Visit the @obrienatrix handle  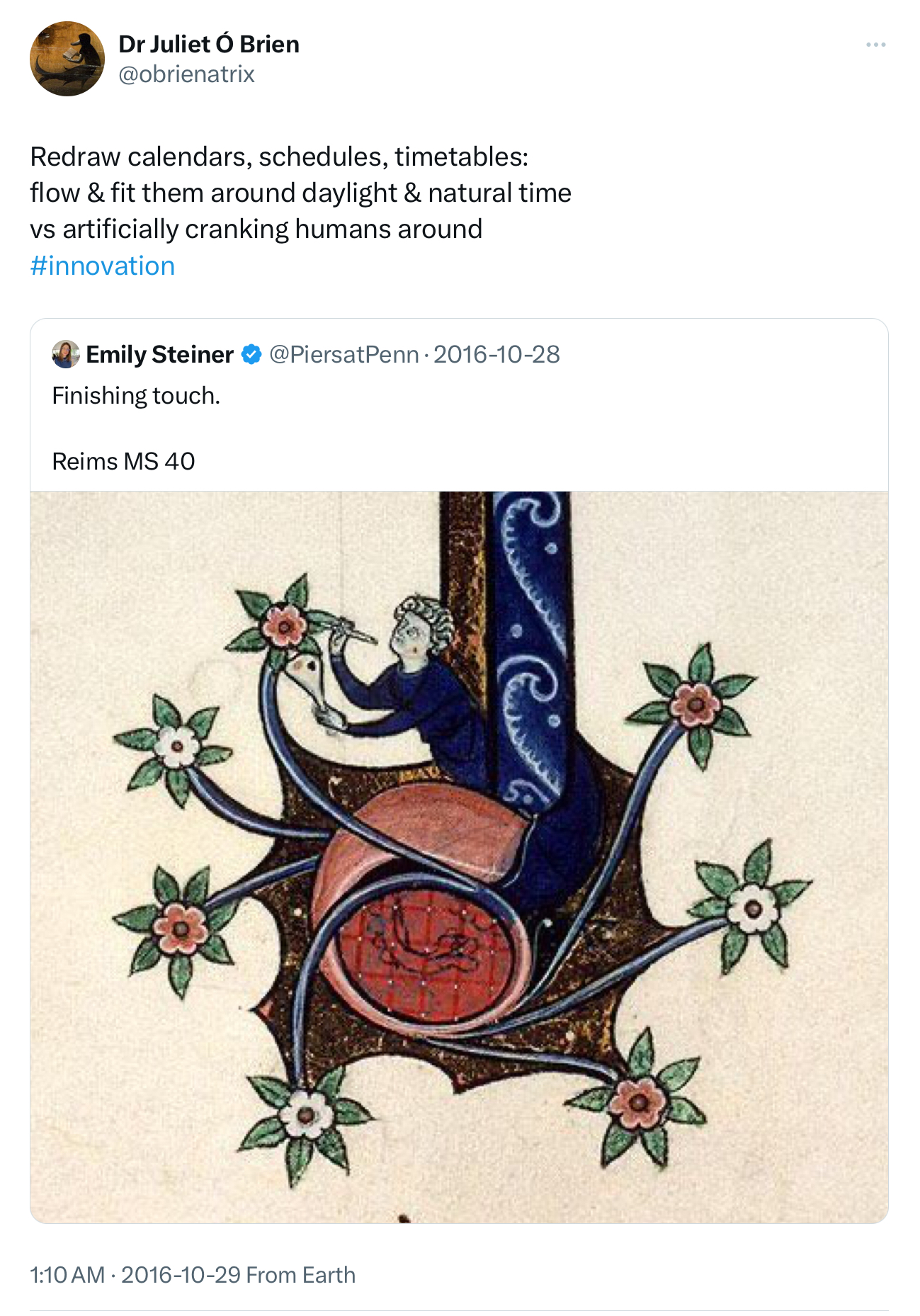pos(186,74)
